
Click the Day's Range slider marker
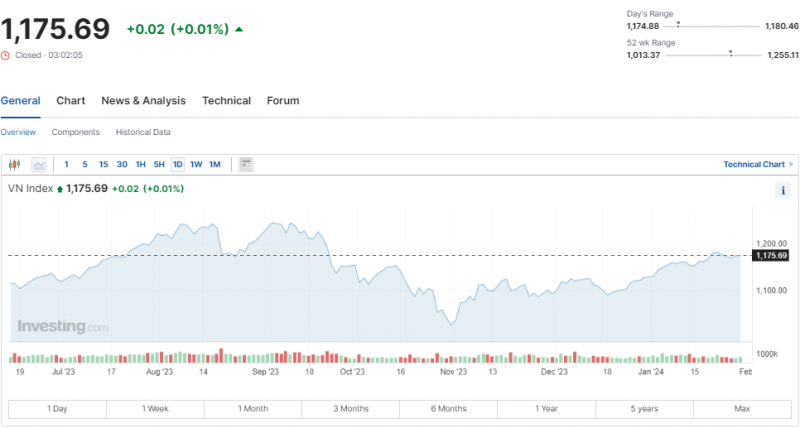[x=678, y=23]
